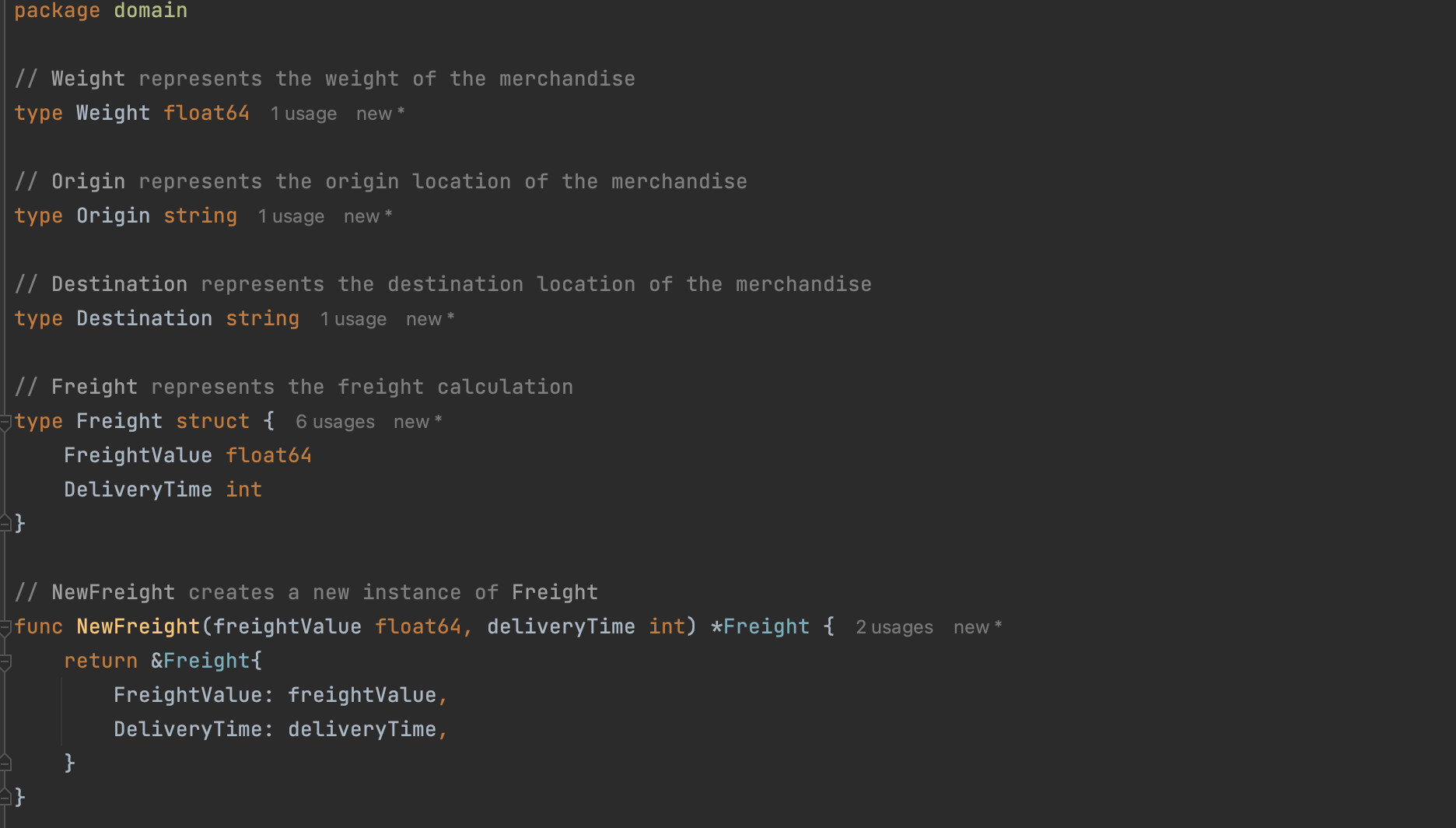Click the 'domain' package name
This screenshot has height=828, width=1456.
click(150, 11)
